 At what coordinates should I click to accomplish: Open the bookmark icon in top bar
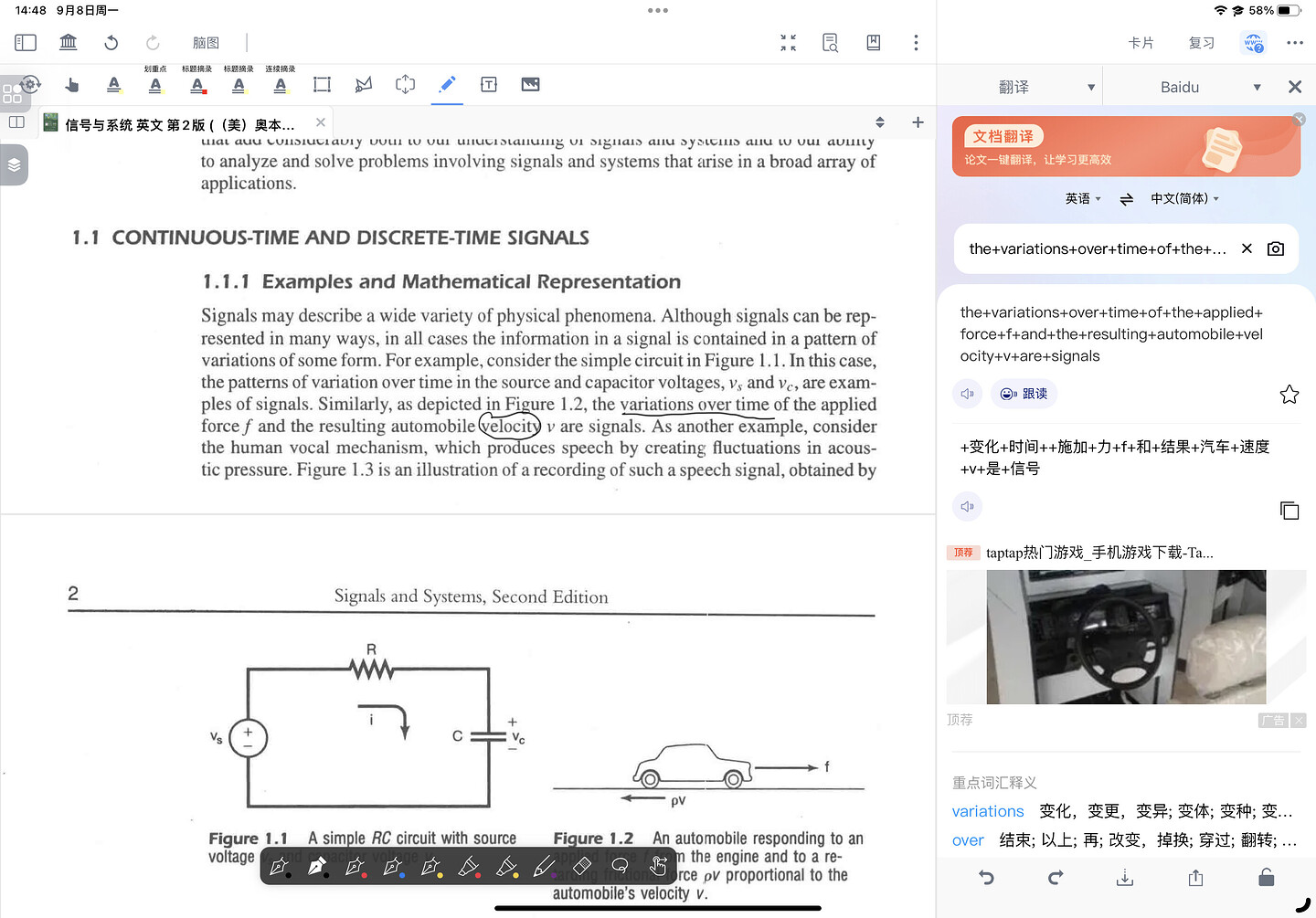[x=874, y=43]
